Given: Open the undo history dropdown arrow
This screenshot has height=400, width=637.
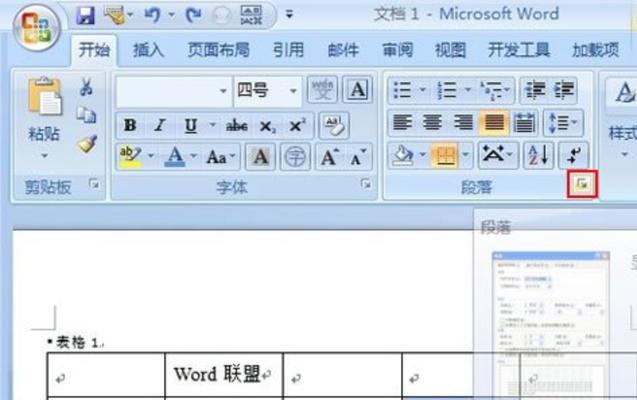Looking at the screenshot, I should click(x=171, y=15).
